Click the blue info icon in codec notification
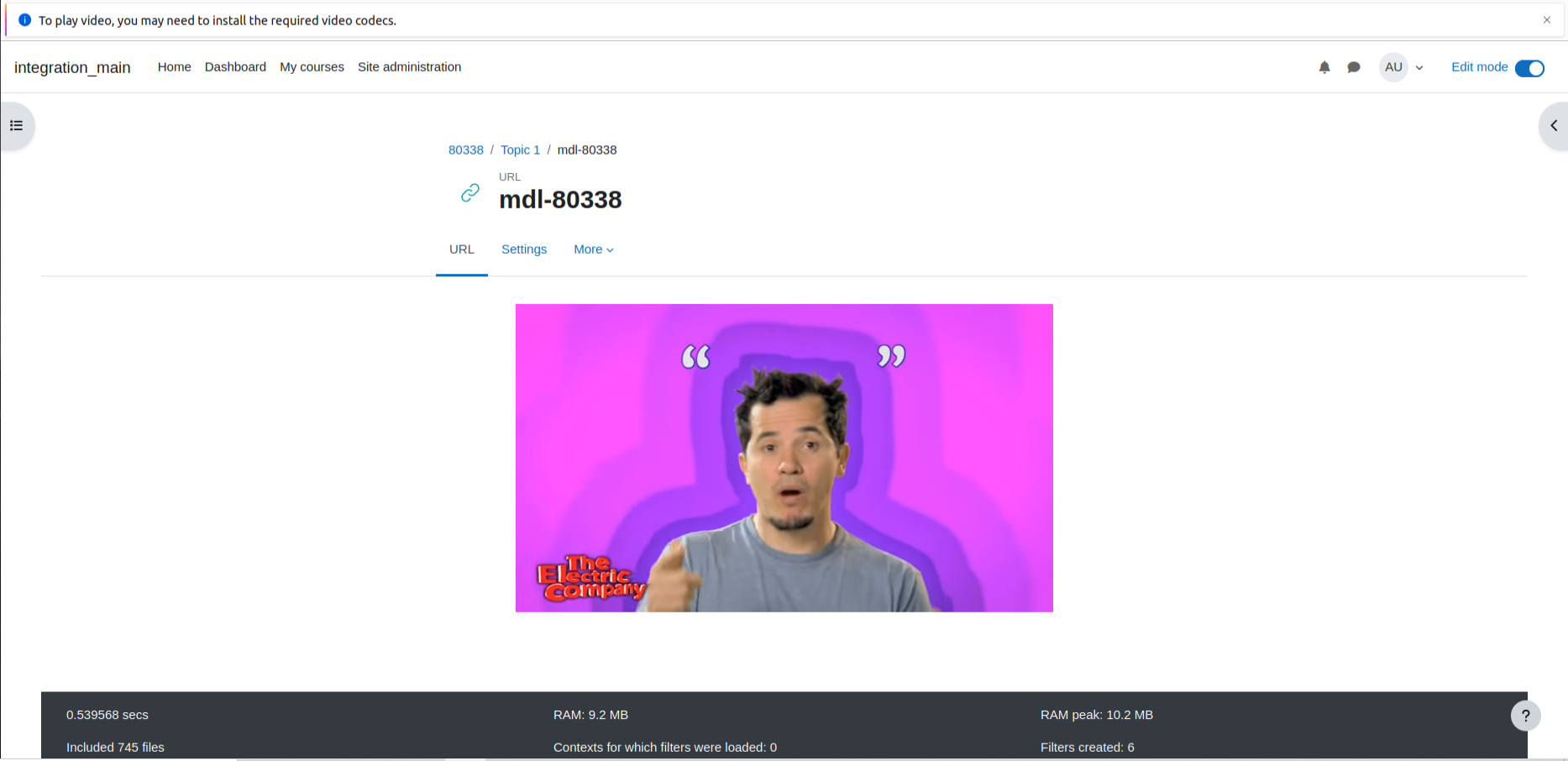The height and width of the screenshot is (761, 1568). [x=25, y=20]
